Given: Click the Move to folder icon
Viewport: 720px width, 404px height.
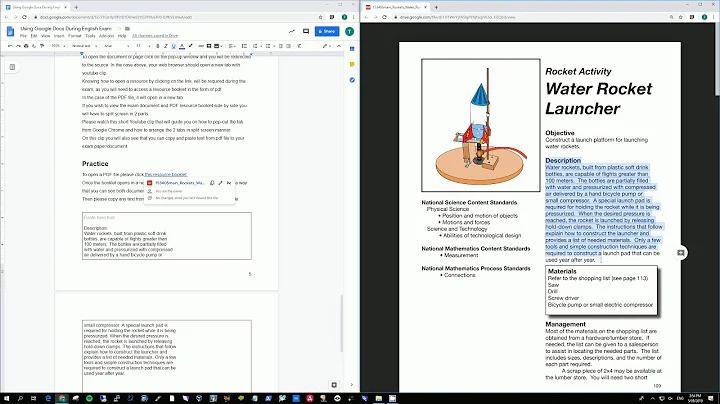Looking at the screenshot, I should click(128, 28).
